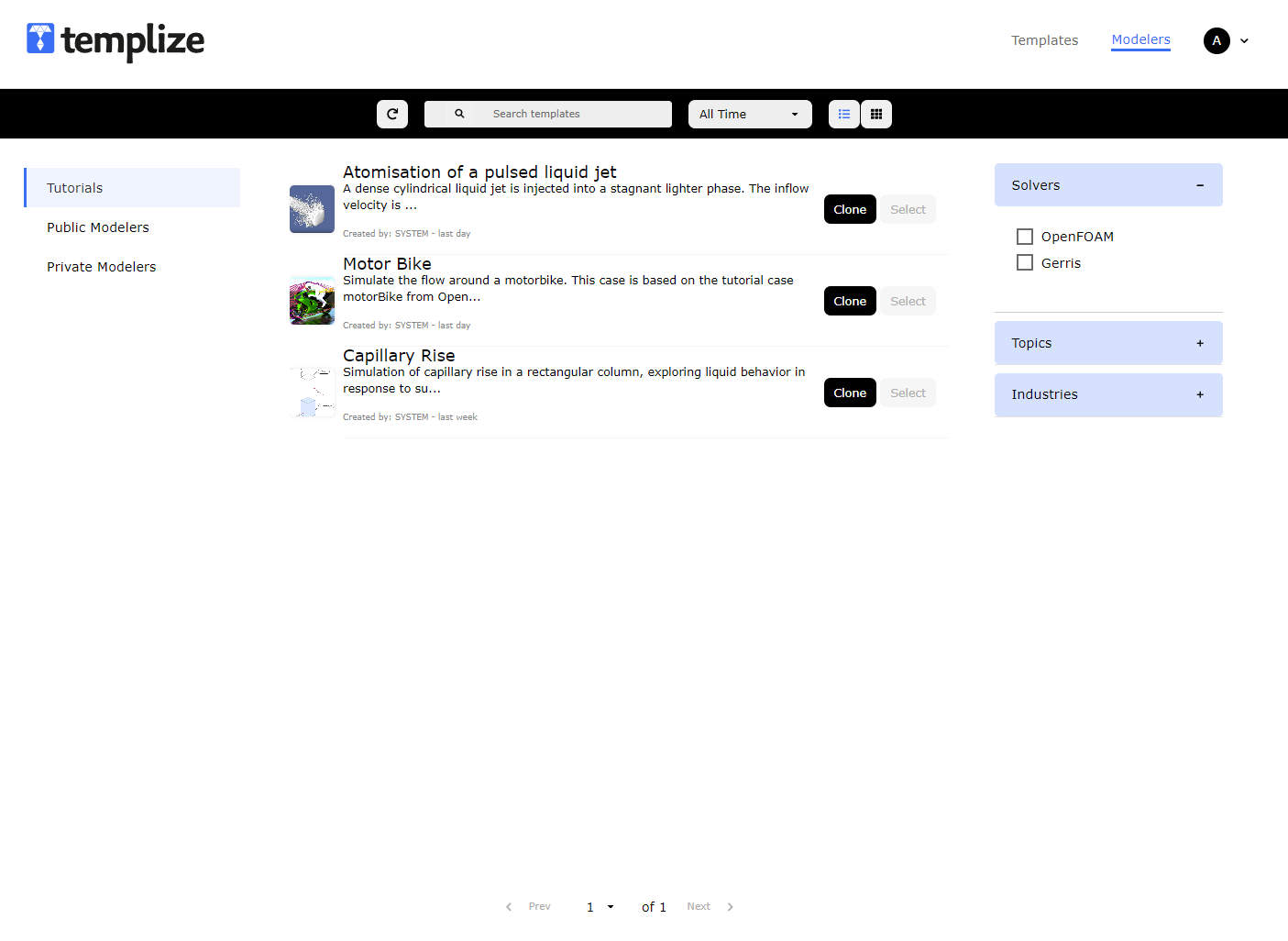Click the Next page link
The image size is (1288, 941).
pyautogui.click(x=699, y=906)
